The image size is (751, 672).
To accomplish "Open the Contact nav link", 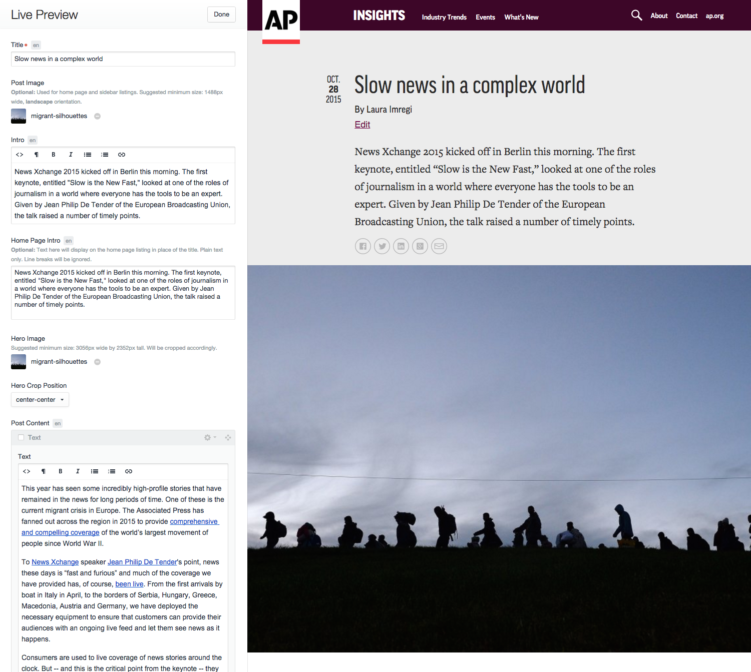I will coord(686,16).
